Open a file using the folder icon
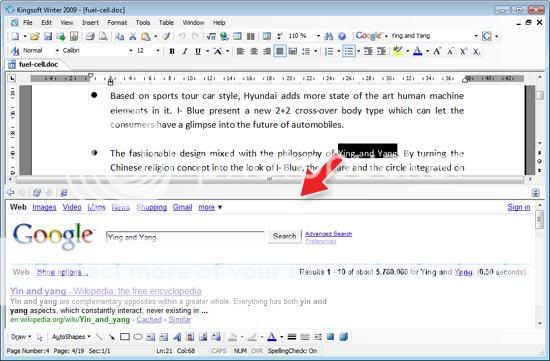Viewport: 550px width, 361px height. pyautogui.click(x=35, y=36)
